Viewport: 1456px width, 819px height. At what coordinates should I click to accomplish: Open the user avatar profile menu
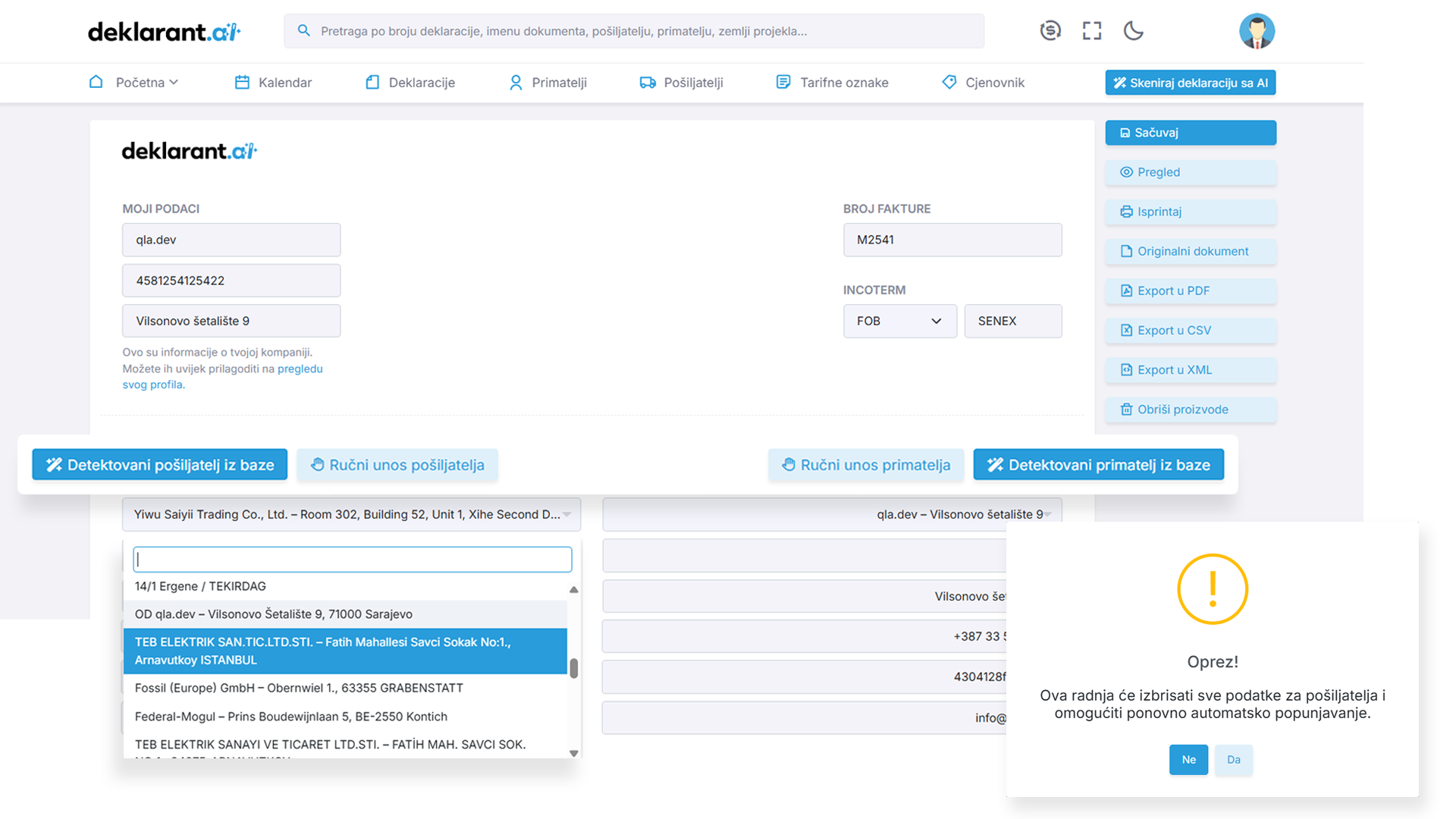click(x=1257, y=31)
